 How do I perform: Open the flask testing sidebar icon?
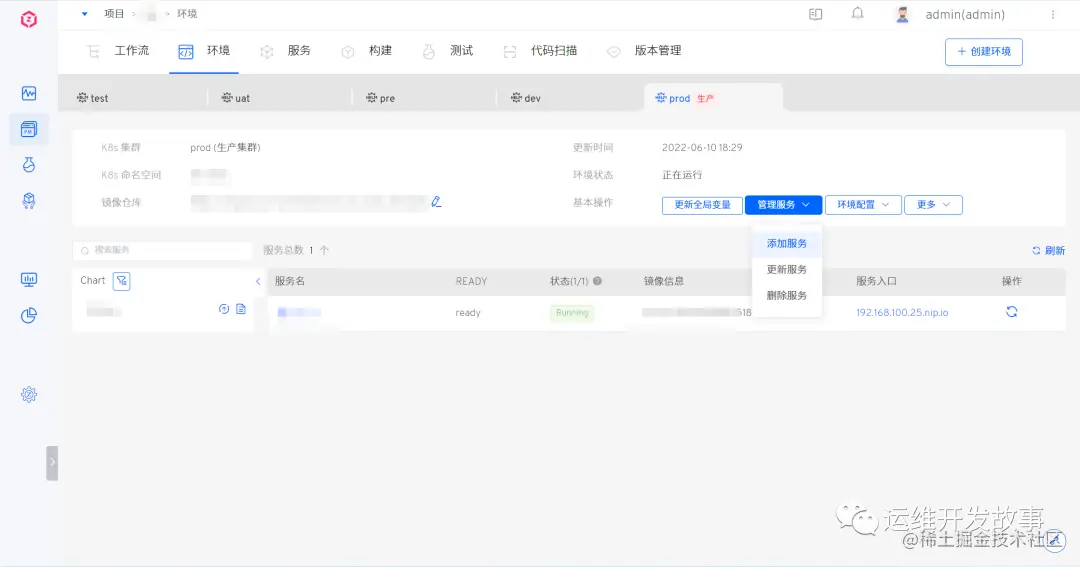(29, 165)
